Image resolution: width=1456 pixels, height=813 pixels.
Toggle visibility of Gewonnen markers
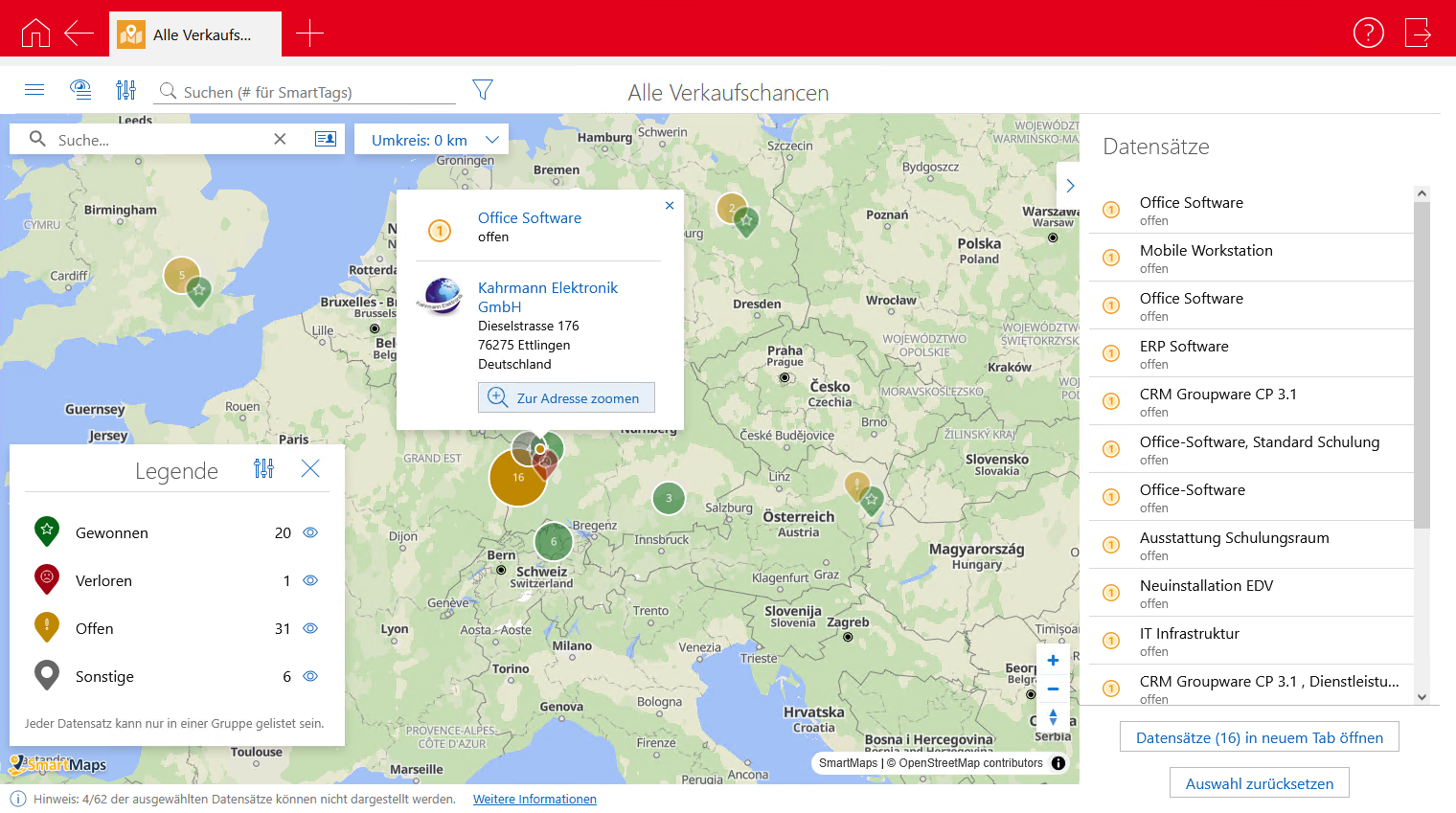[310, 533]
